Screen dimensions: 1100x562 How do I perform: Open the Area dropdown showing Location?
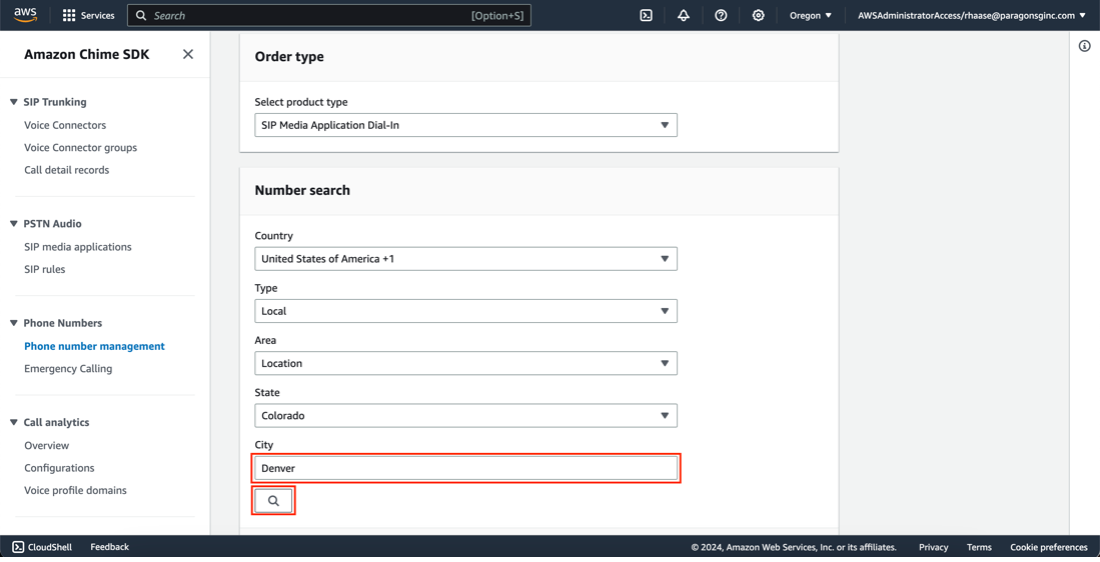(466, 363)
